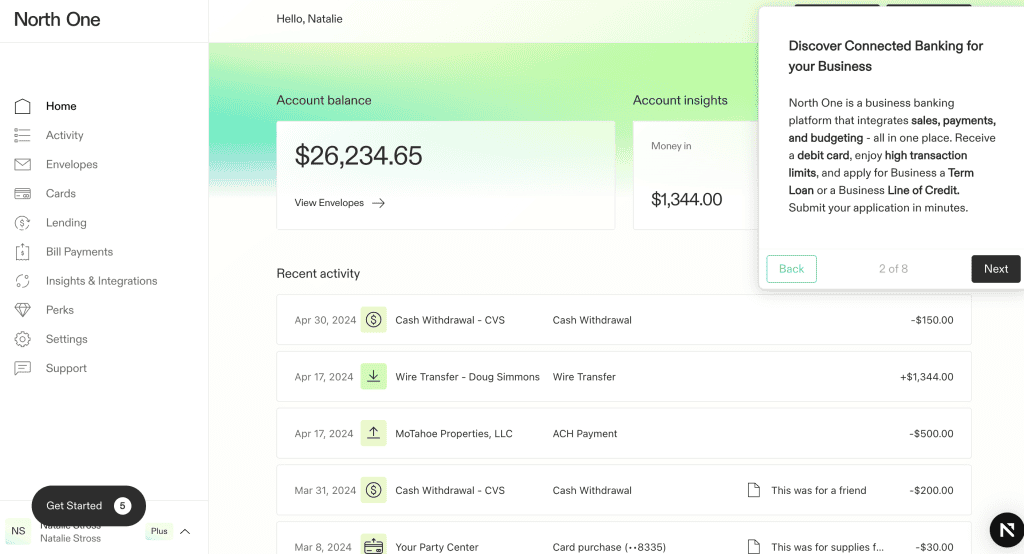The width and height of the screenshot is (1024, 554).
Task: Click the Get Started button
Action: pyautogui.click(x=89, y=506)
